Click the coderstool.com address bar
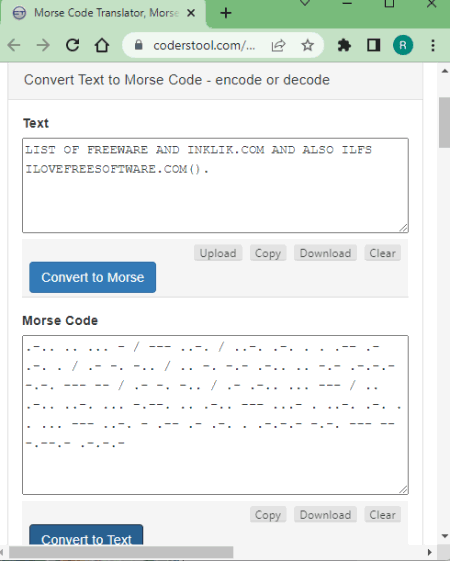Image resolution: width=450 pixels, height=561 pixels. (204, 45)
